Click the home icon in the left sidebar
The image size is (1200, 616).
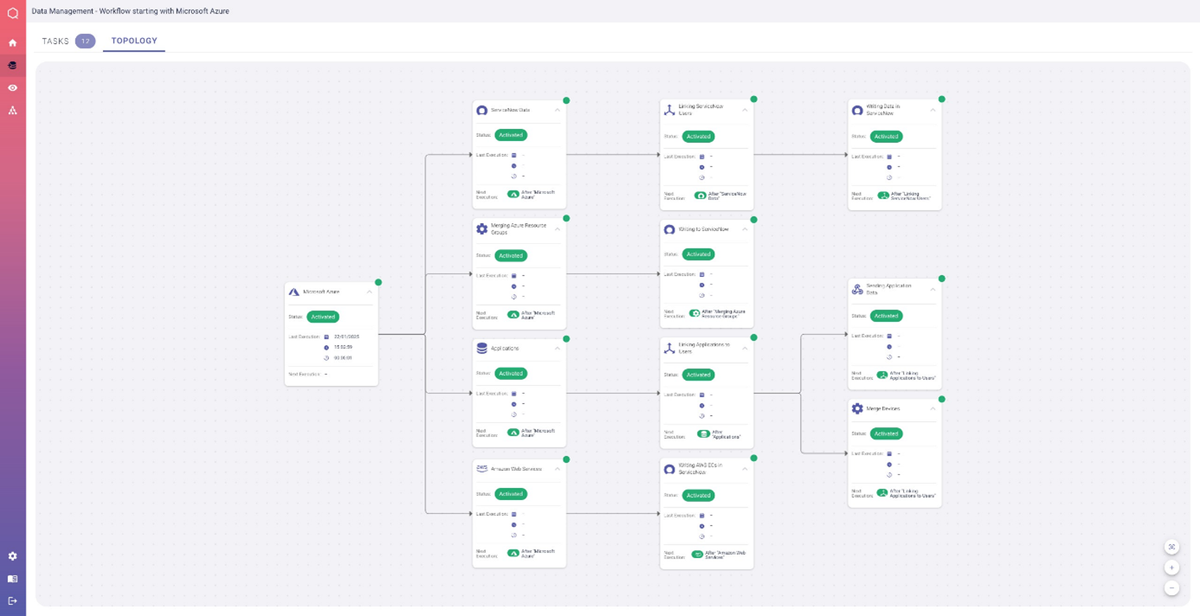(x=11, y=42)
